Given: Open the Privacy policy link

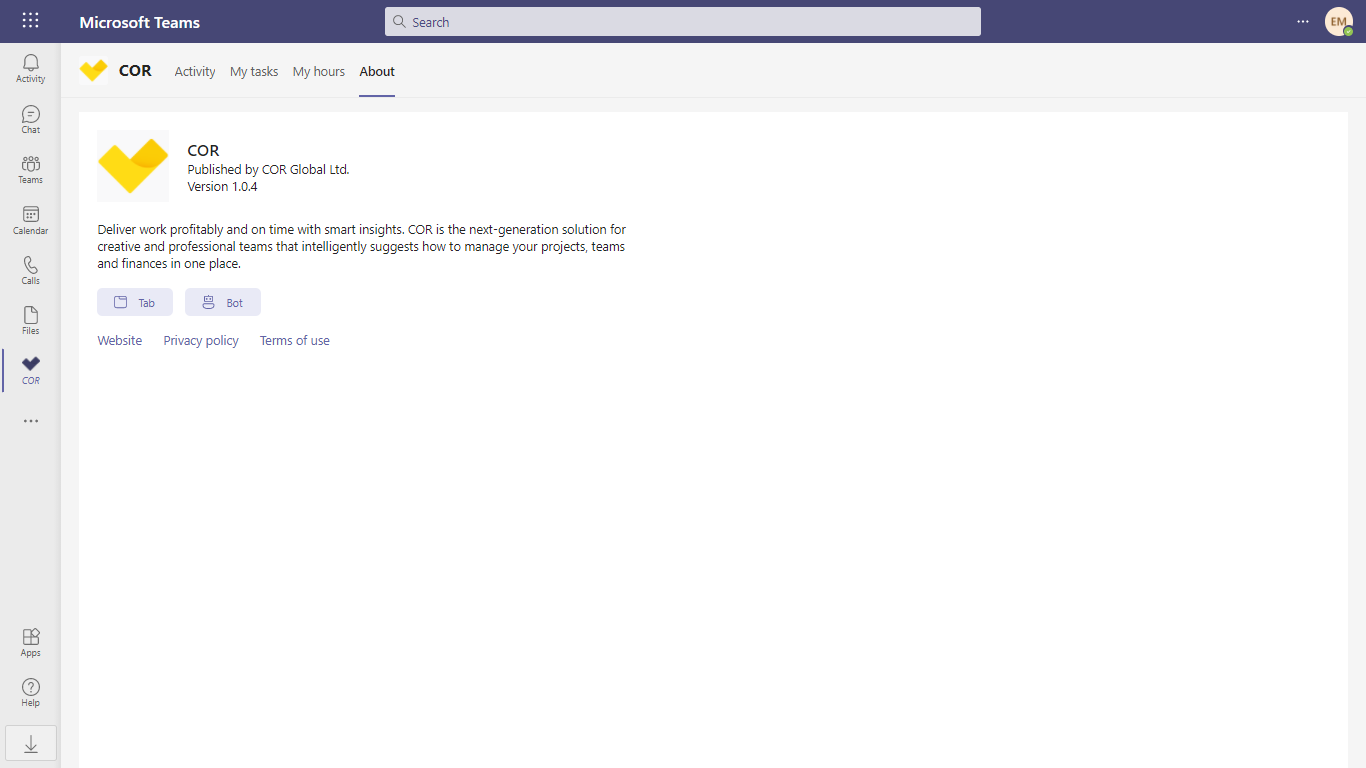Looking at the screenshot, I should [x=201, y=340].
